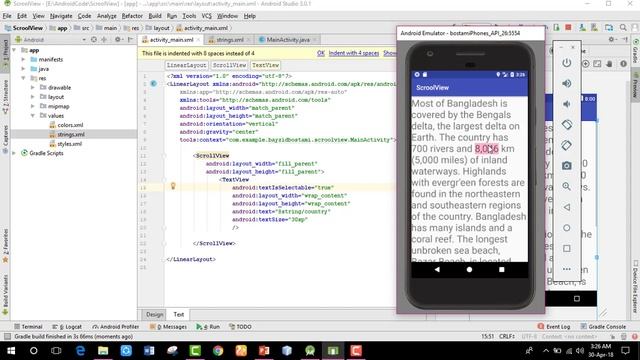
Task: Expand the mipmap folder
Action: 33,106
